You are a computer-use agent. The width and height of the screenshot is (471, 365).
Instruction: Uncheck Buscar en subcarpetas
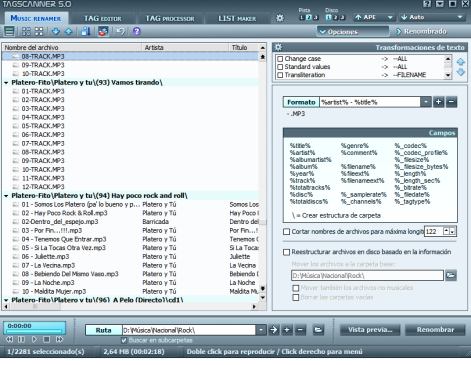pos(124,340)
